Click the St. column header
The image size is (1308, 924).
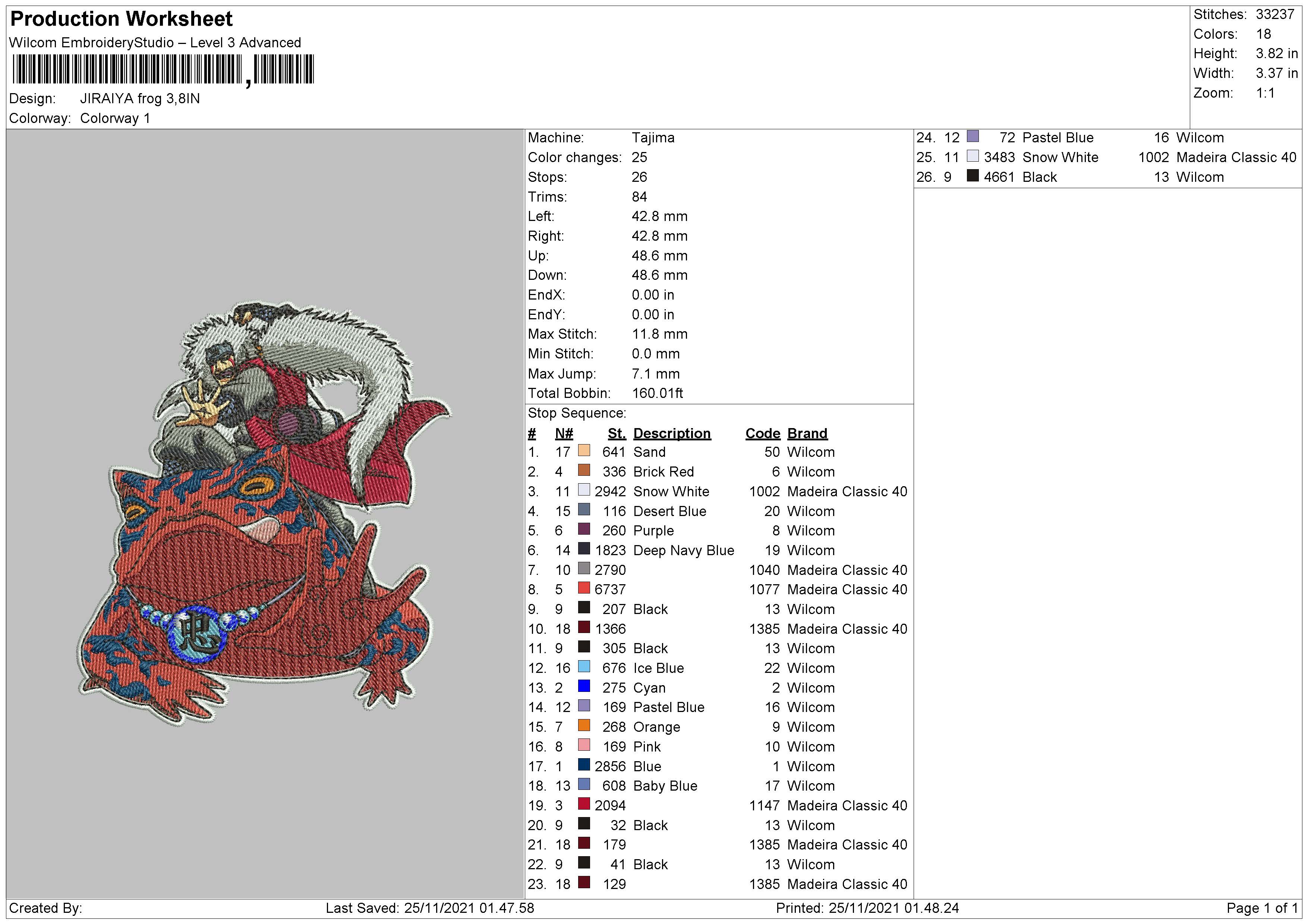pos(617,434)
